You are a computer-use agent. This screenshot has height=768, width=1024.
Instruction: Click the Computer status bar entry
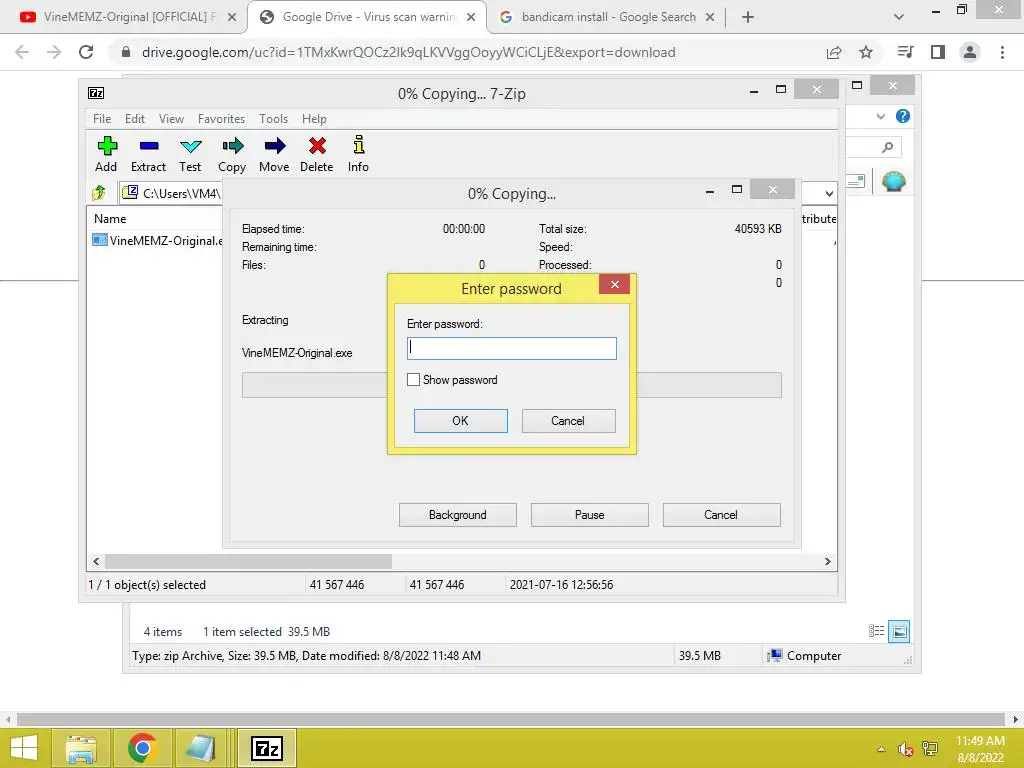tap(805, 656)
